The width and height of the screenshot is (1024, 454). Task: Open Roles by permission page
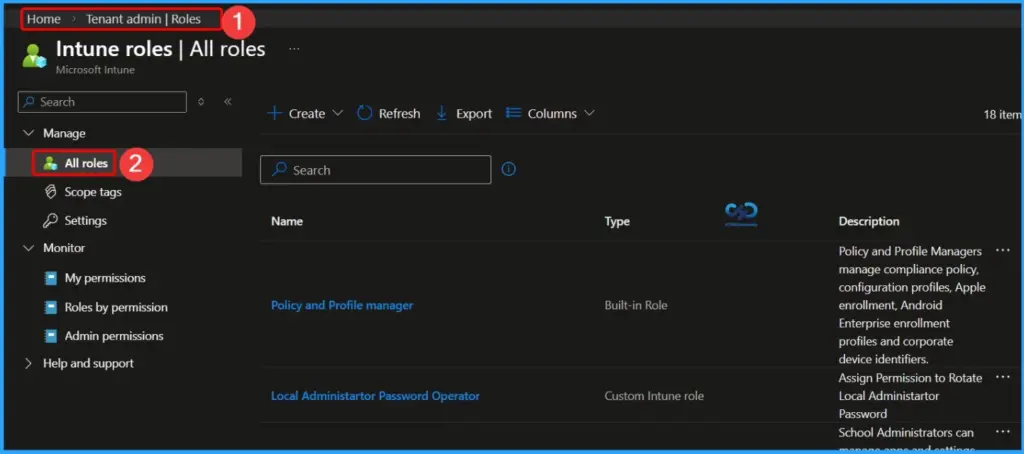tap(116, 307)
